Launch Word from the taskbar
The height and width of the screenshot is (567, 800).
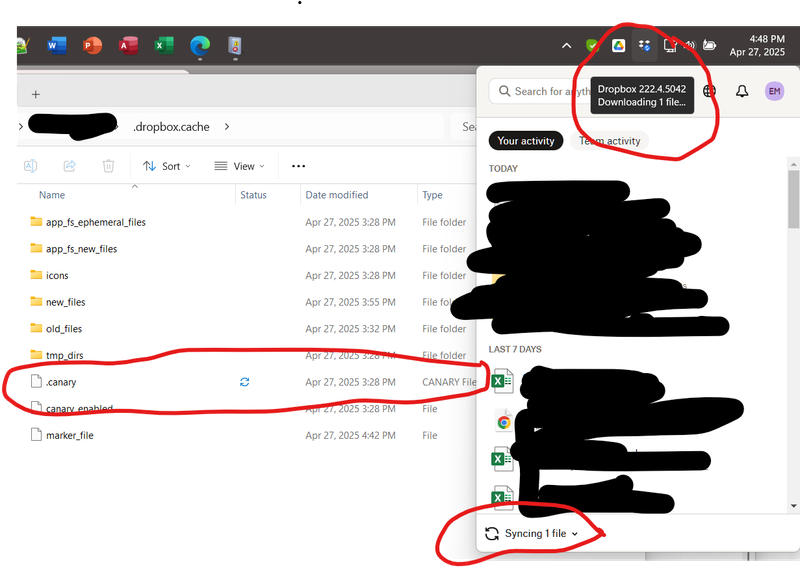[x=56, y=45]
